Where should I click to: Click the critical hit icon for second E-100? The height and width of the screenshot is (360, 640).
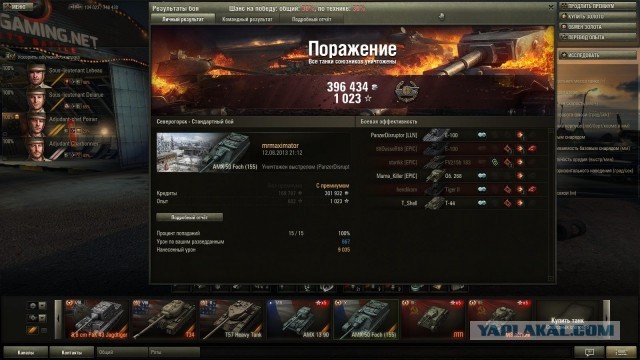pos(507,149)
